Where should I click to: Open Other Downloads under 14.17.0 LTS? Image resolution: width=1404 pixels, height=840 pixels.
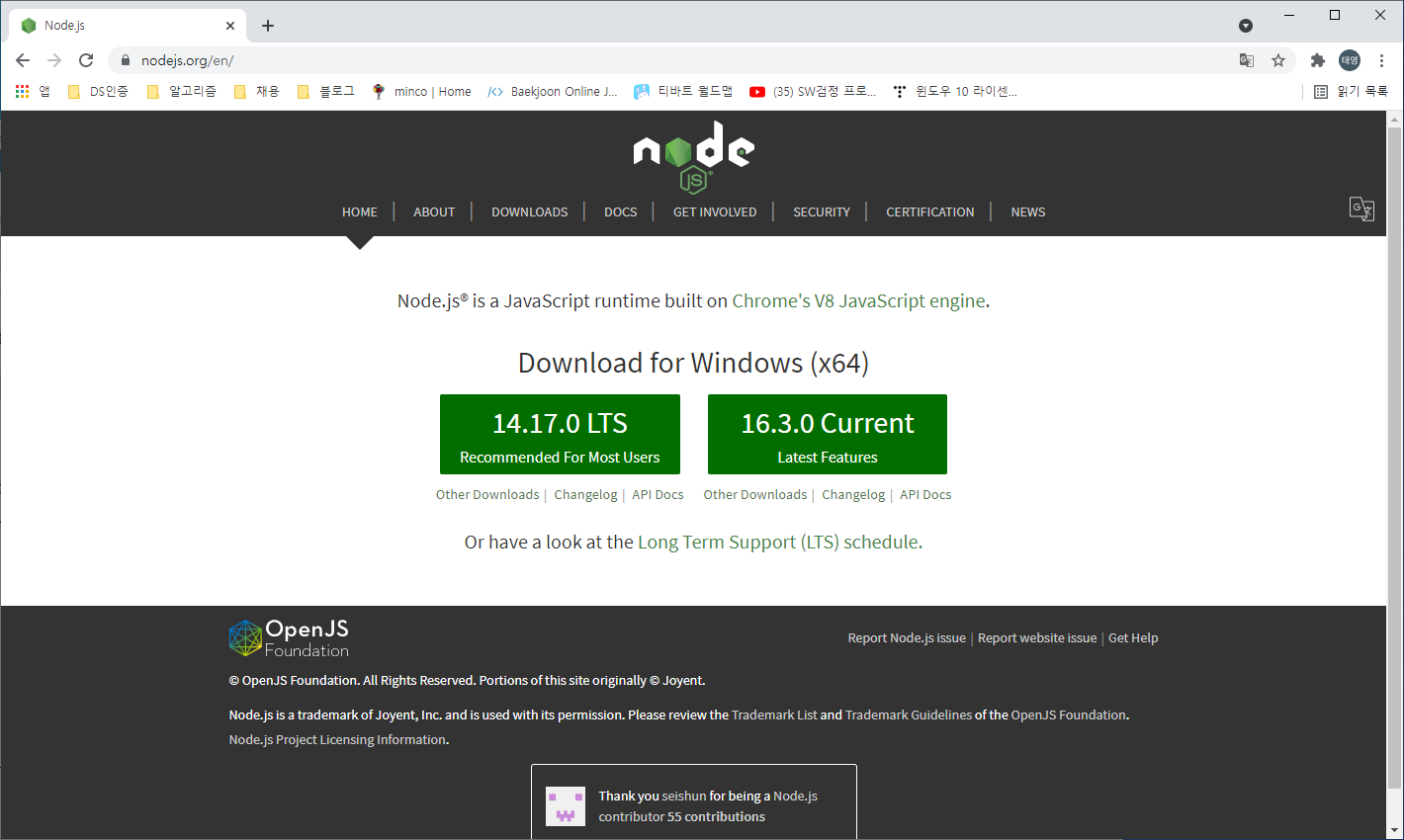coord(487,494)
